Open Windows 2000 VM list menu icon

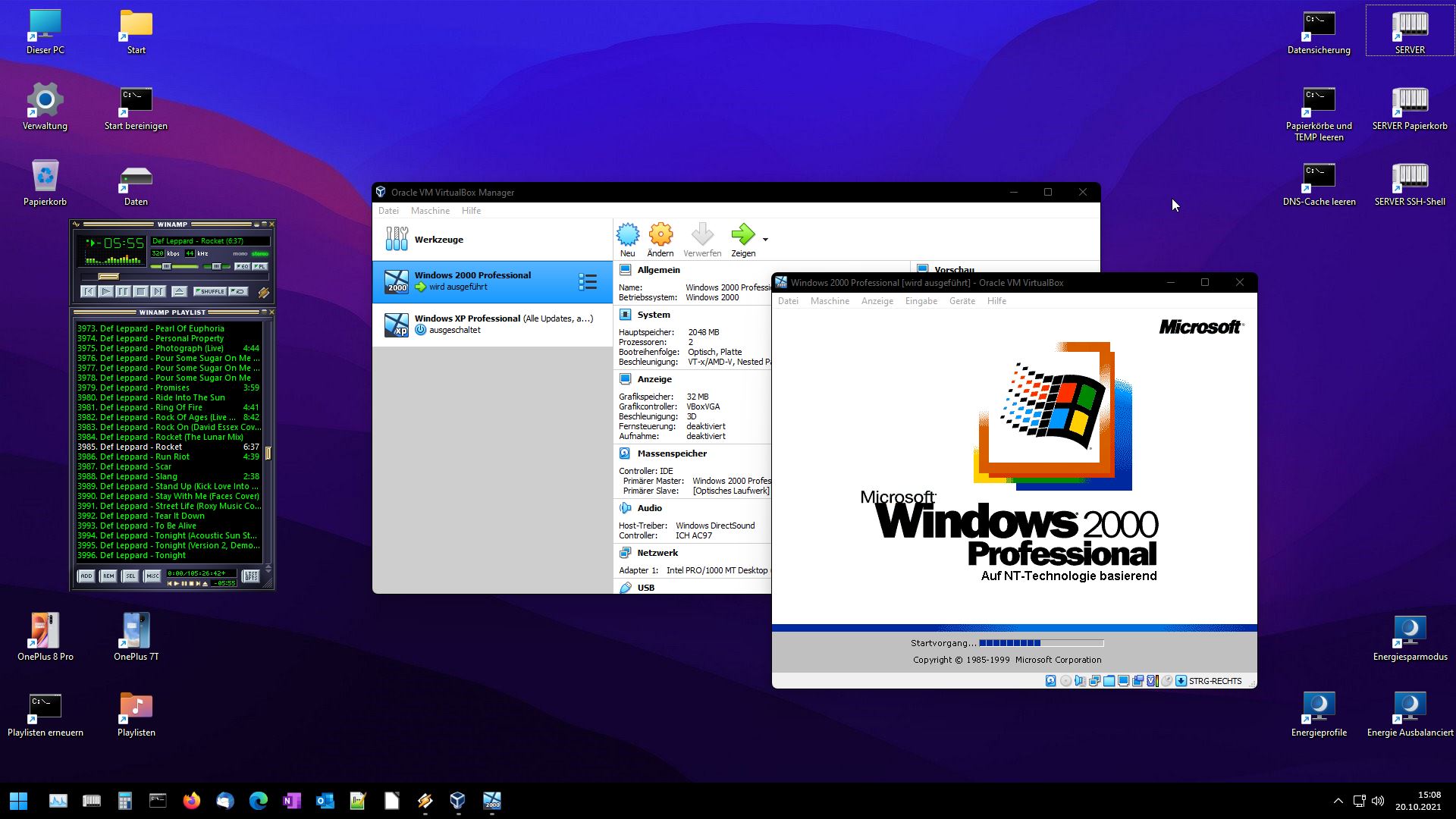(x=588, y=282)
